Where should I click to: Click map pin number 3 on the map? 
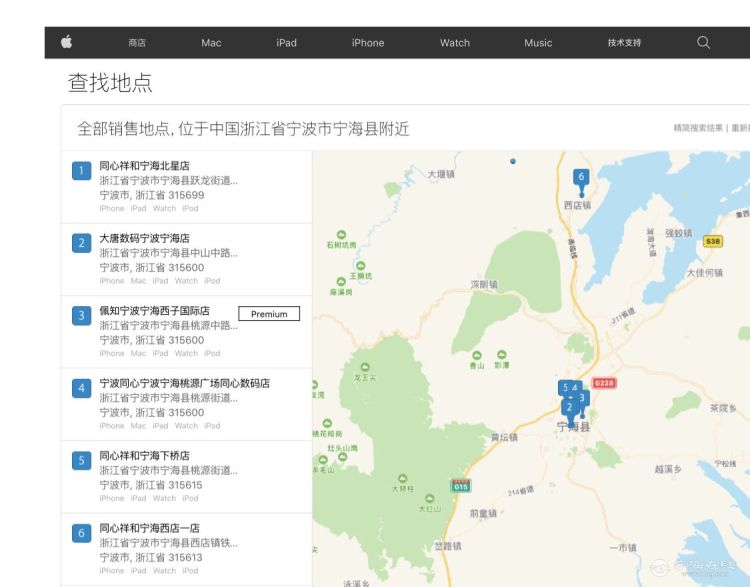tap(582, 399)
